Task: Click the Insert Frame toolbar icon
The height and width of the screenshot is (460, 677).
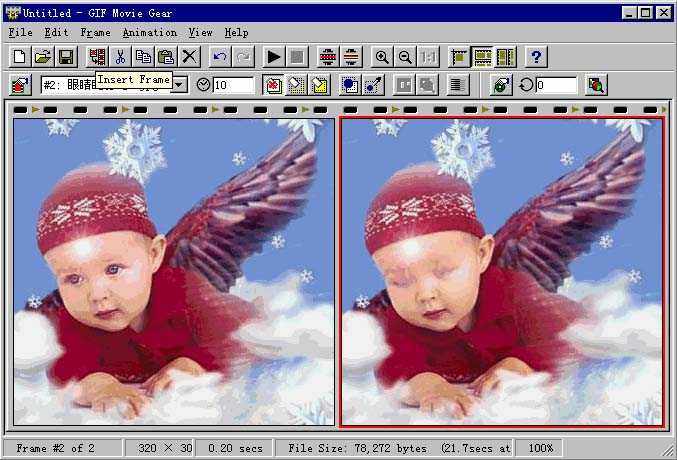Action: (97, 57)
